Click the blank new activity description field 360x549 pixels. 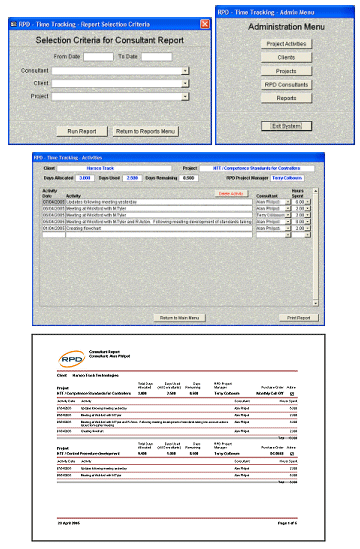(x=159, y=235)
